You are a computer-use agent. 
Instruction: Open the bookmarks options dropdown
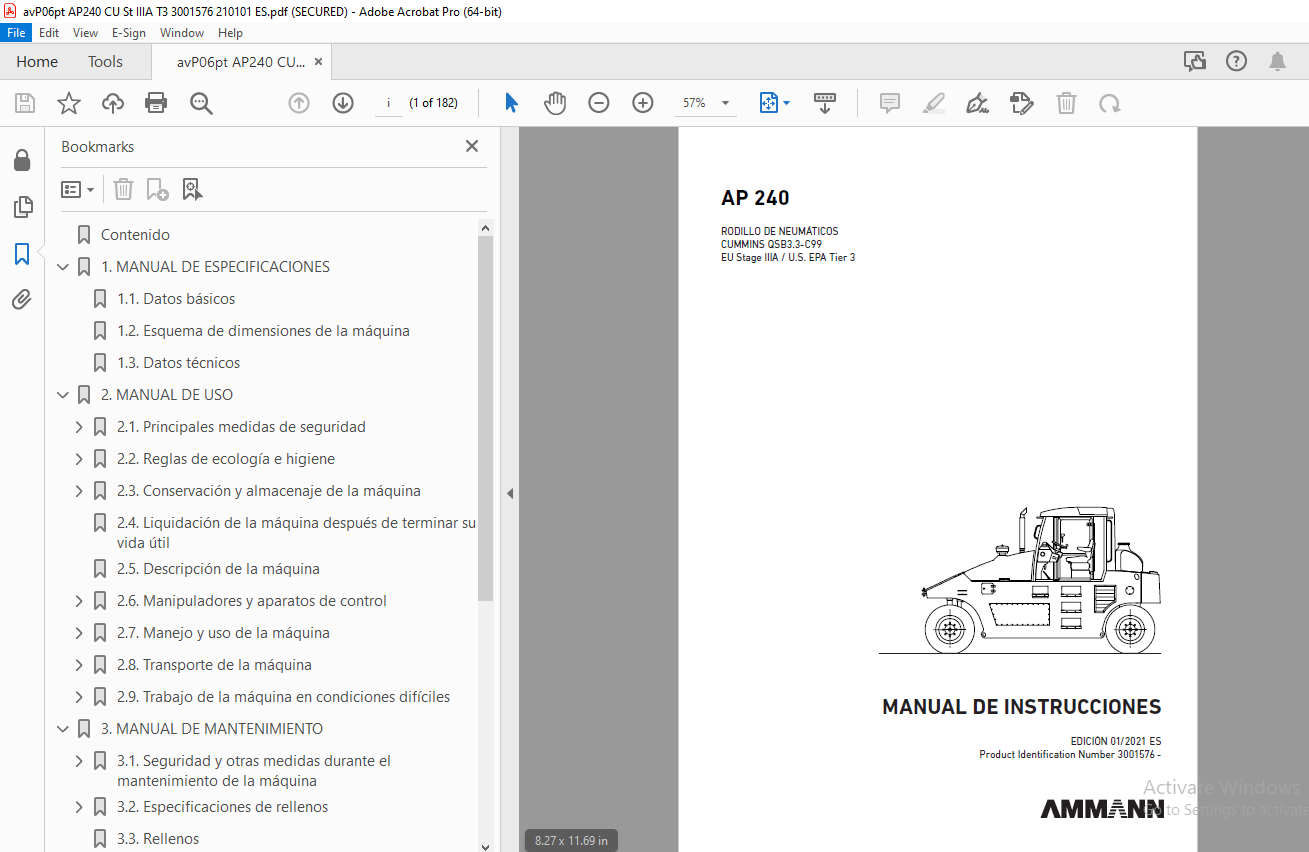[78, 189]
